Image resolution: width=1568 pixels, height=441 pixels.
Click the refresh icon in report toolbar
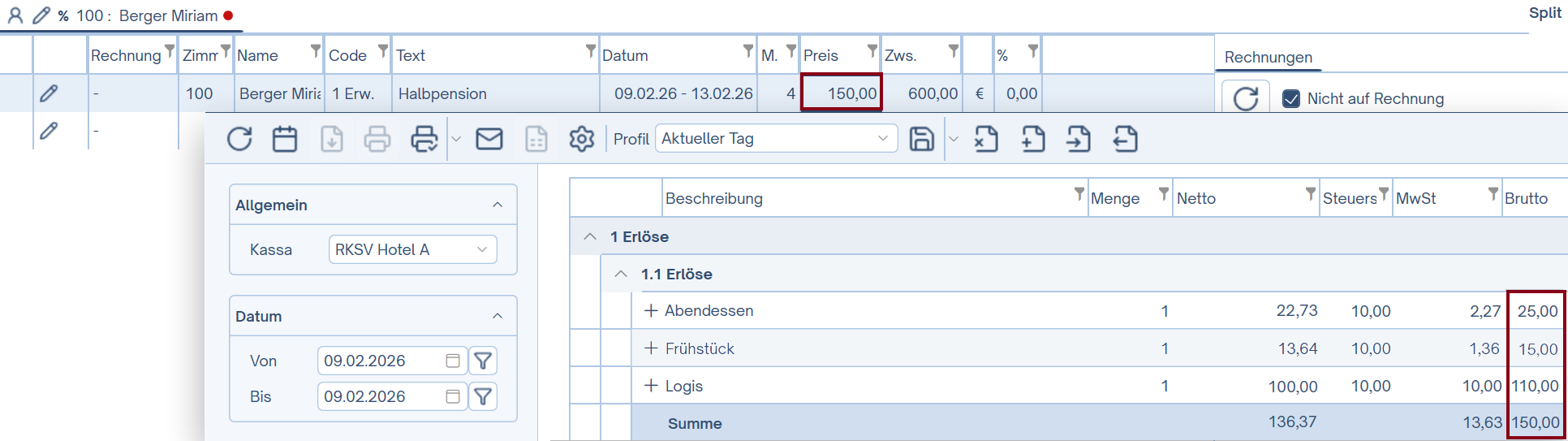click(239, 139)
